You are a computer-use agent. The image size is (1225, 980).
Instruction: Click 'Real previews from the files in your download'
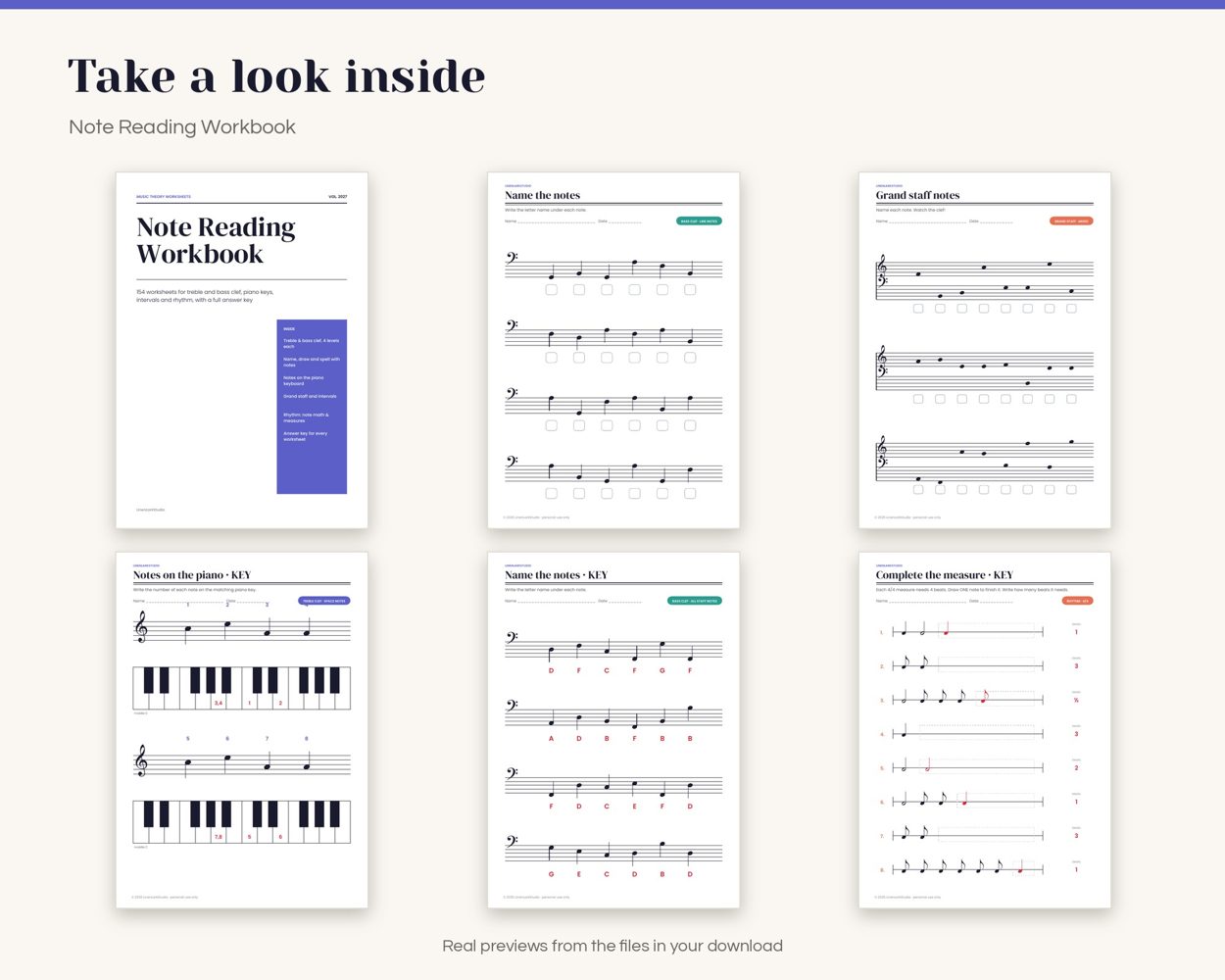pyautogui.click(x=612, y=946)
